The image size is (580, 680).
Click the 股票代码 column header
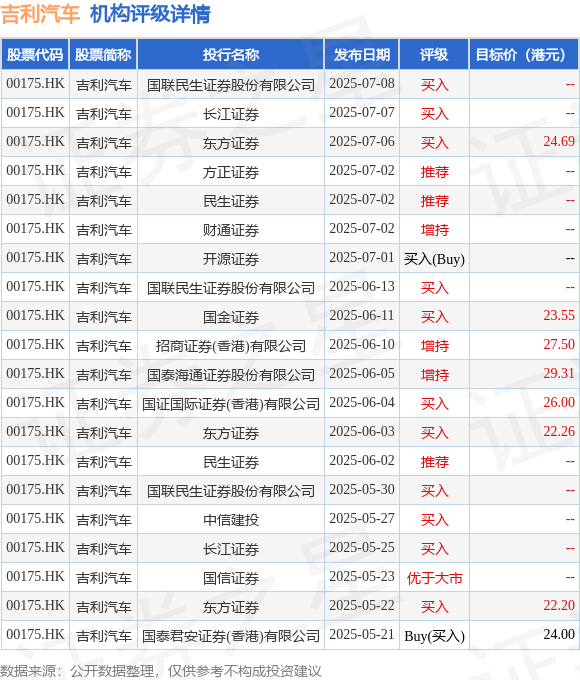(35, 55)
